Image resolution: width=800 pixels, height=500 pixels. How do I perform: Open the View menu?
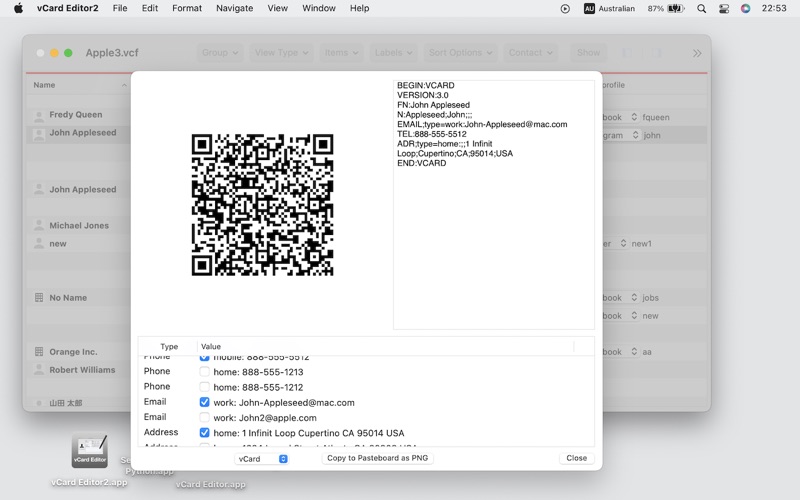click(278, 8)
